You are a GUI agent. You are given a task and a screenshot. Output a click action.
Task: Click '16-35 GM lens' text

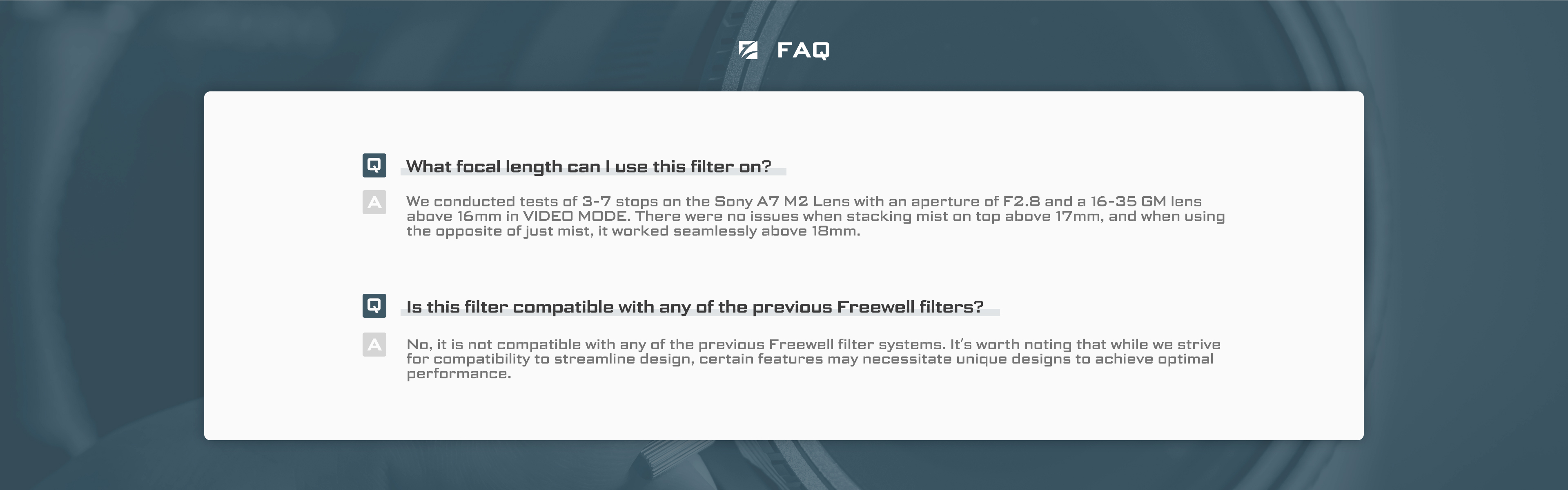pyautogui.click(x=1145, y=201)
